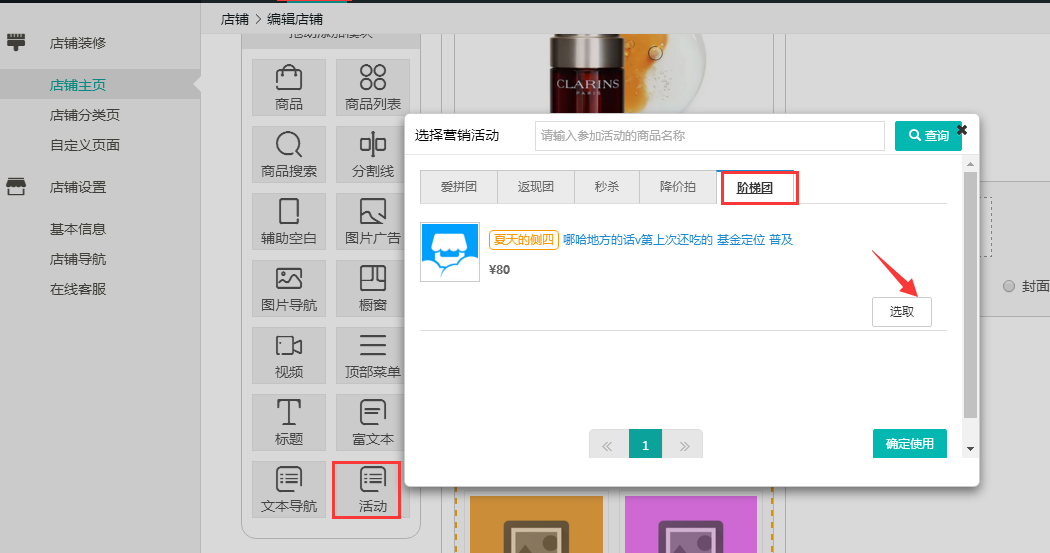Viewport: 1050px width, 553px height.
Task: Add the 商品列表 module
Action: point(372,87)
